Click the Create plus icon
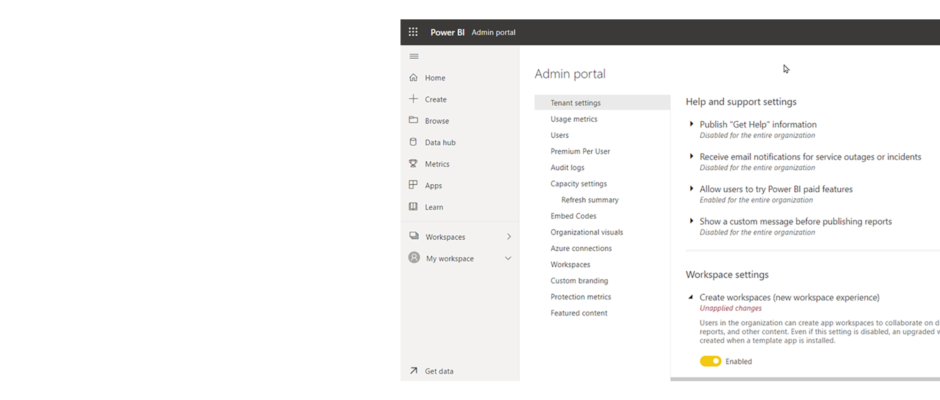The image size is (940, 400). pos(413,99)
